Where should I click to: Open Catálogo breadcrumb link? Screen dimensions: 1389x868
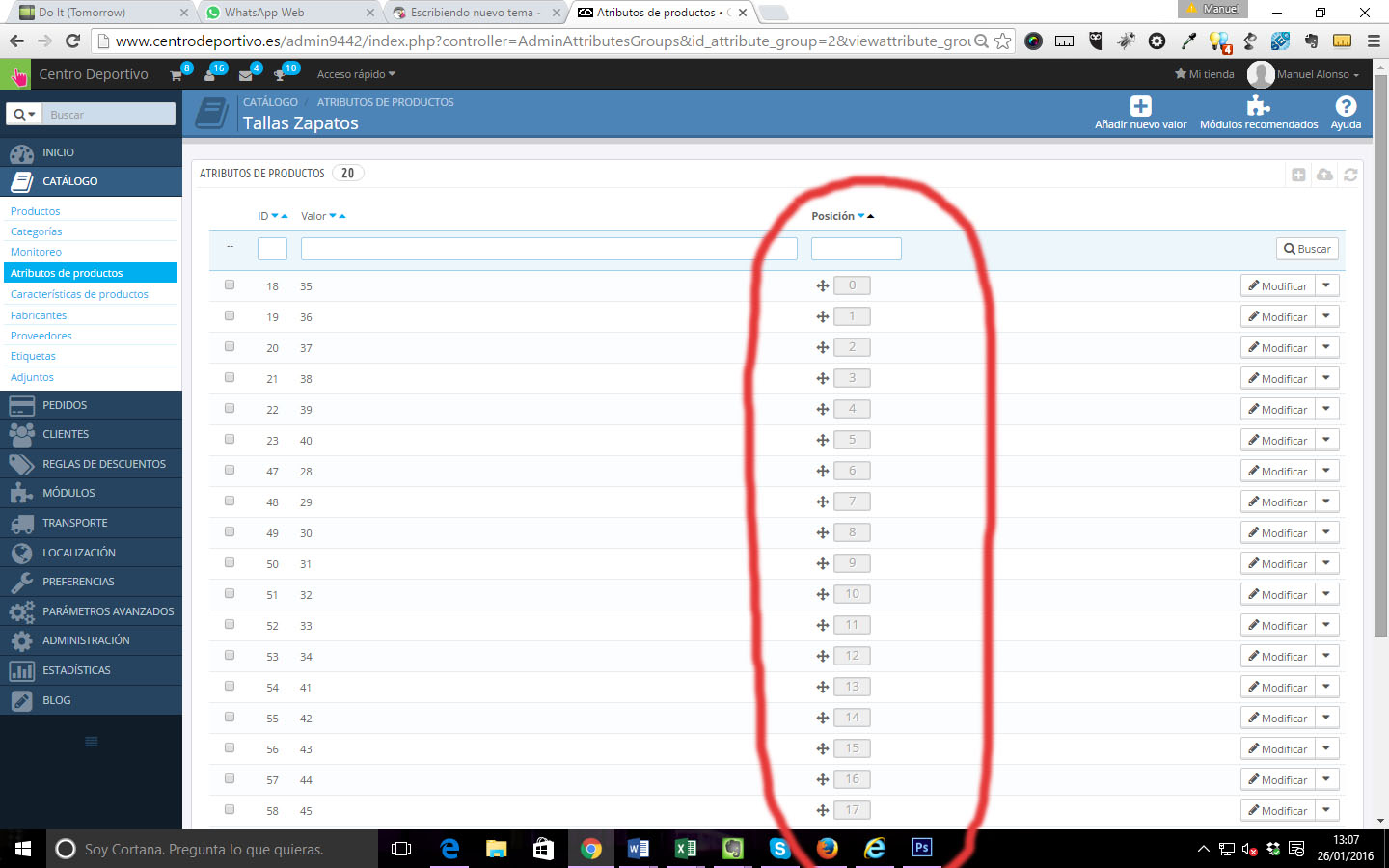[x=270, y=102]
